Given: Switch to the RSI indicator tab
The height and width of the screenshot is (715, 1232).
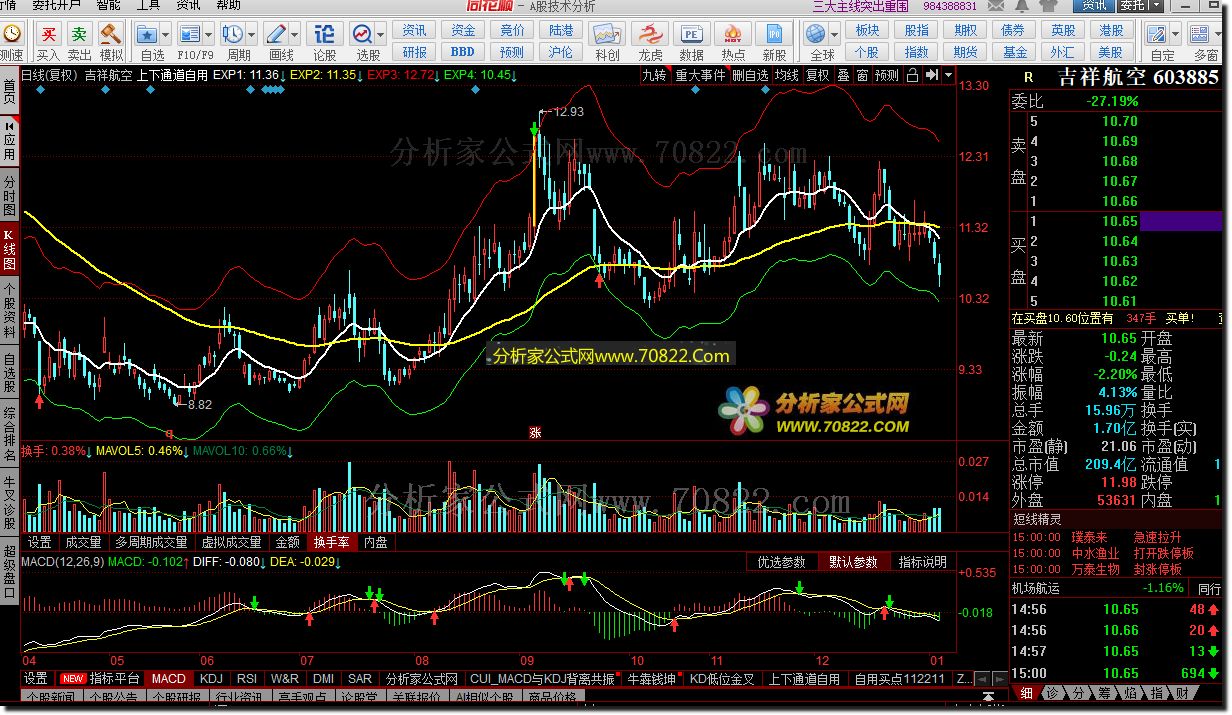Looking at the screenshot, I should [x=247, y=679].
